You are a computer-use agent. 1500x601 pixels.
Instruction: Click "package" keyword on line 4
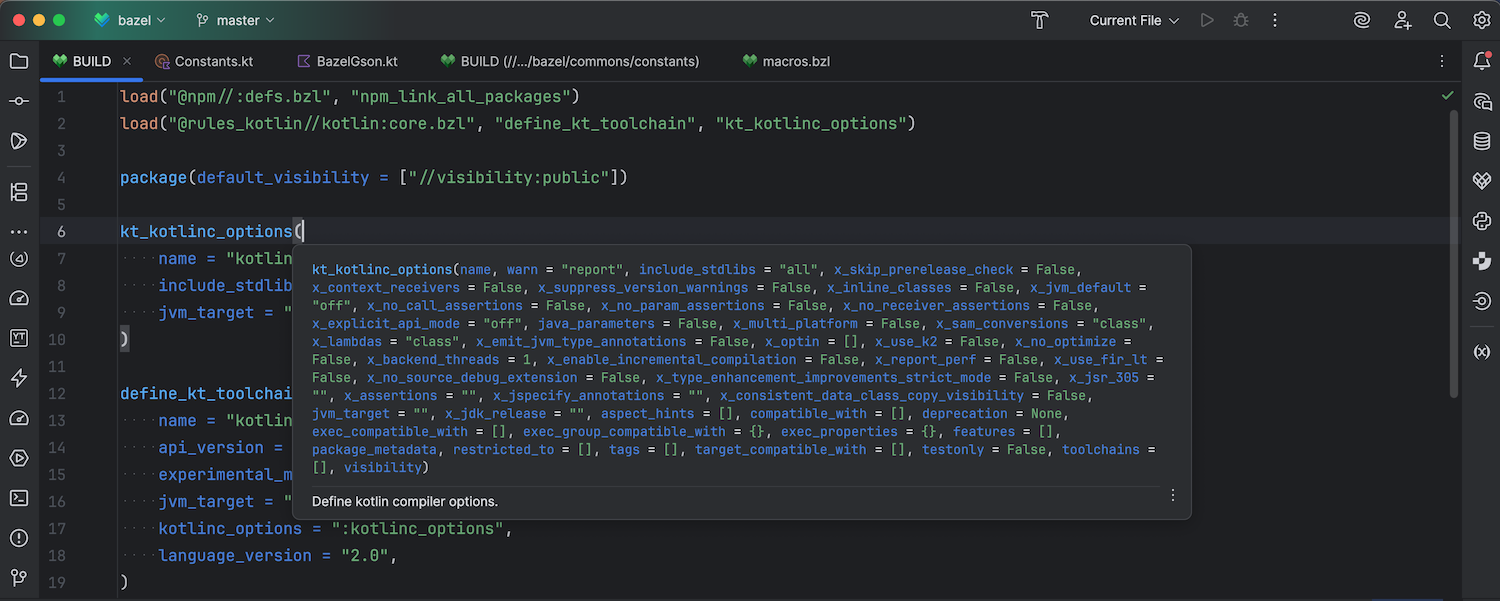(x=154, y=178)
